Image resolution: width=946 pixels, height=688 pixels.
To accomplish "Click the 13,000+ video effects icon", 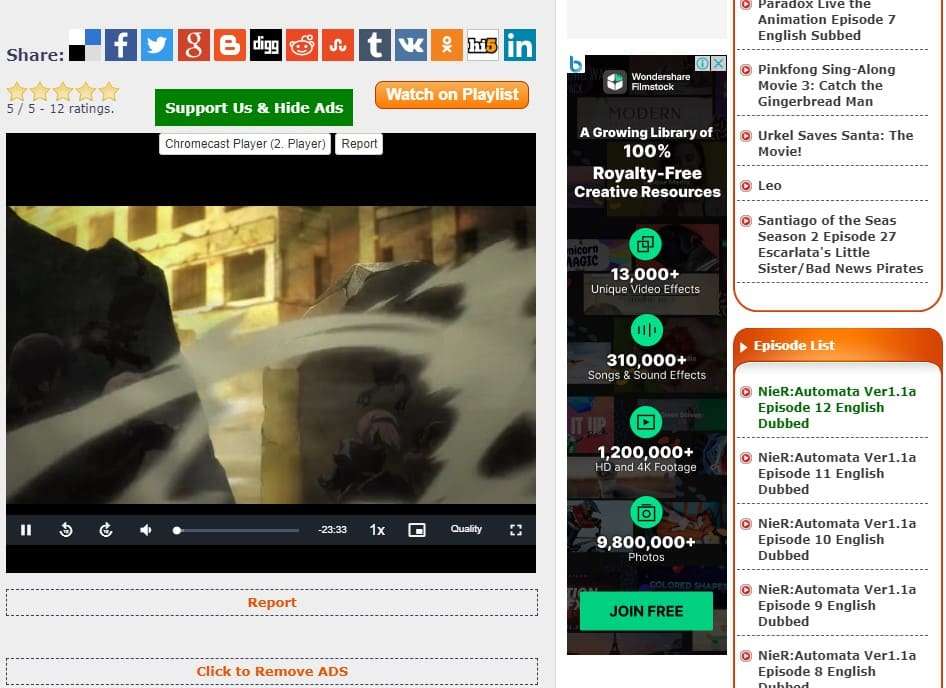I will [646, 244].
